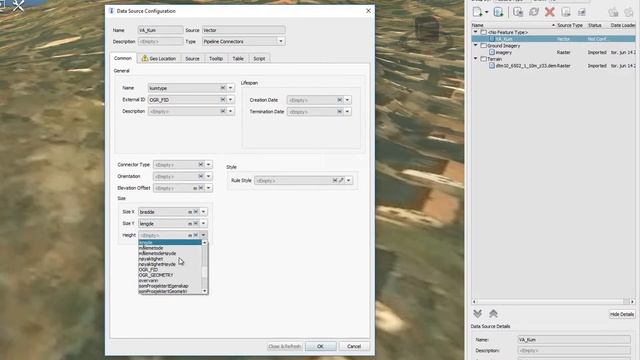Select OGR_GEOMETRY in the Height list

pos(156,275)
